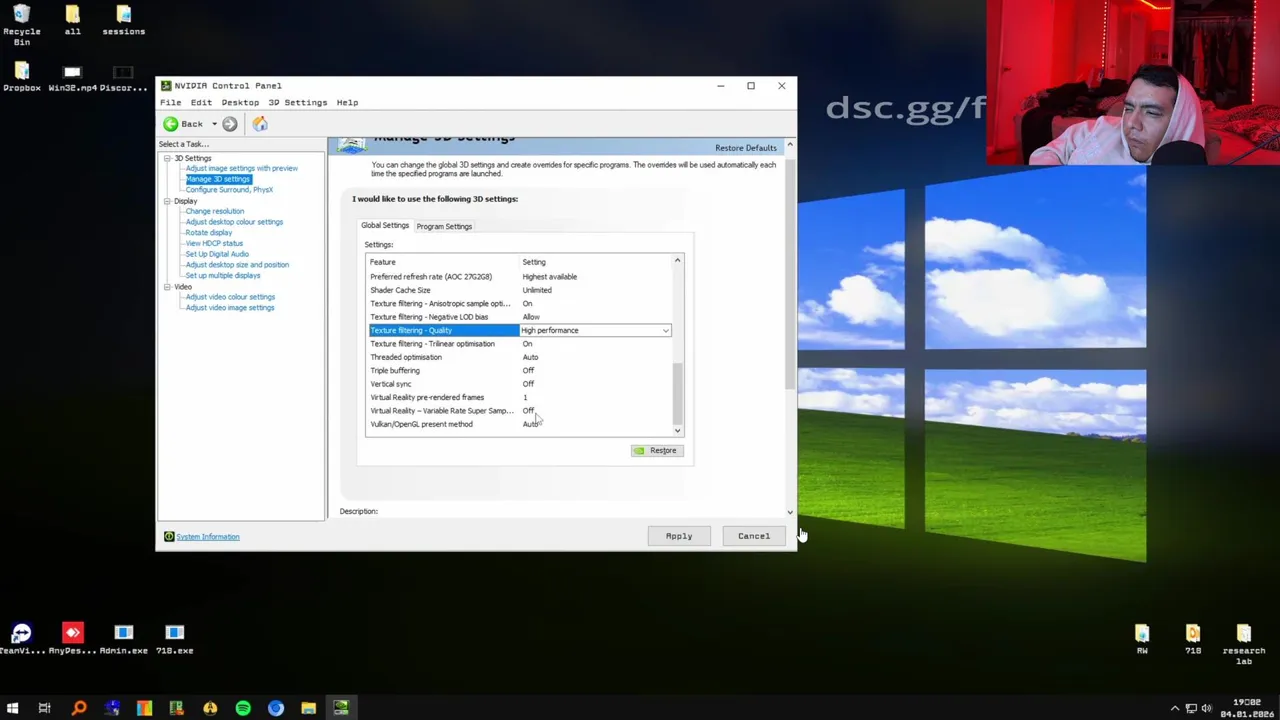1280x720 pixels.
Task: Click the System Information icon
Action: point(169,537)
